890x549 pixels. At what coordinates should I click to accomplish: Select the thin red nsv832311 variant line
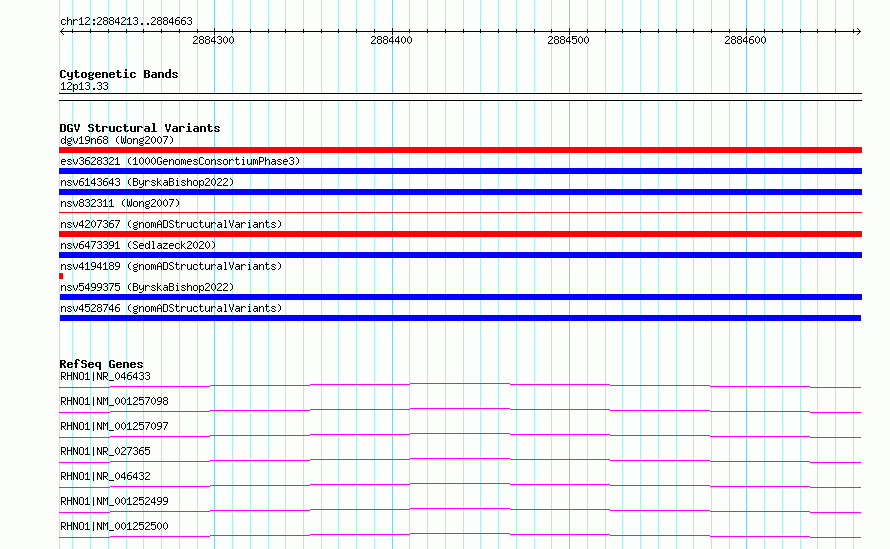pyautogui.click(x=460, y=212)
